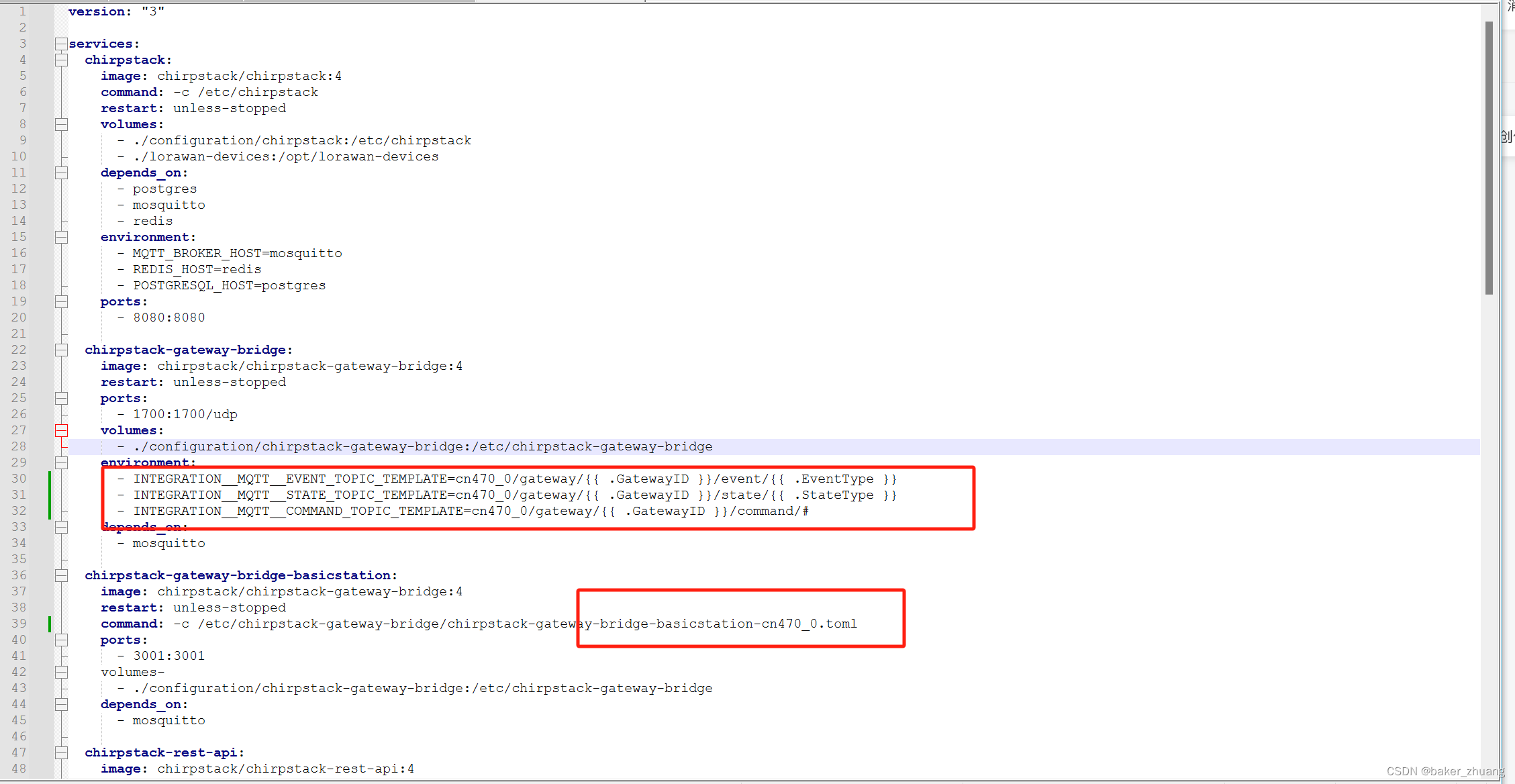
Task: Click line number 39 in the margin
Action: tap(19, 624)
